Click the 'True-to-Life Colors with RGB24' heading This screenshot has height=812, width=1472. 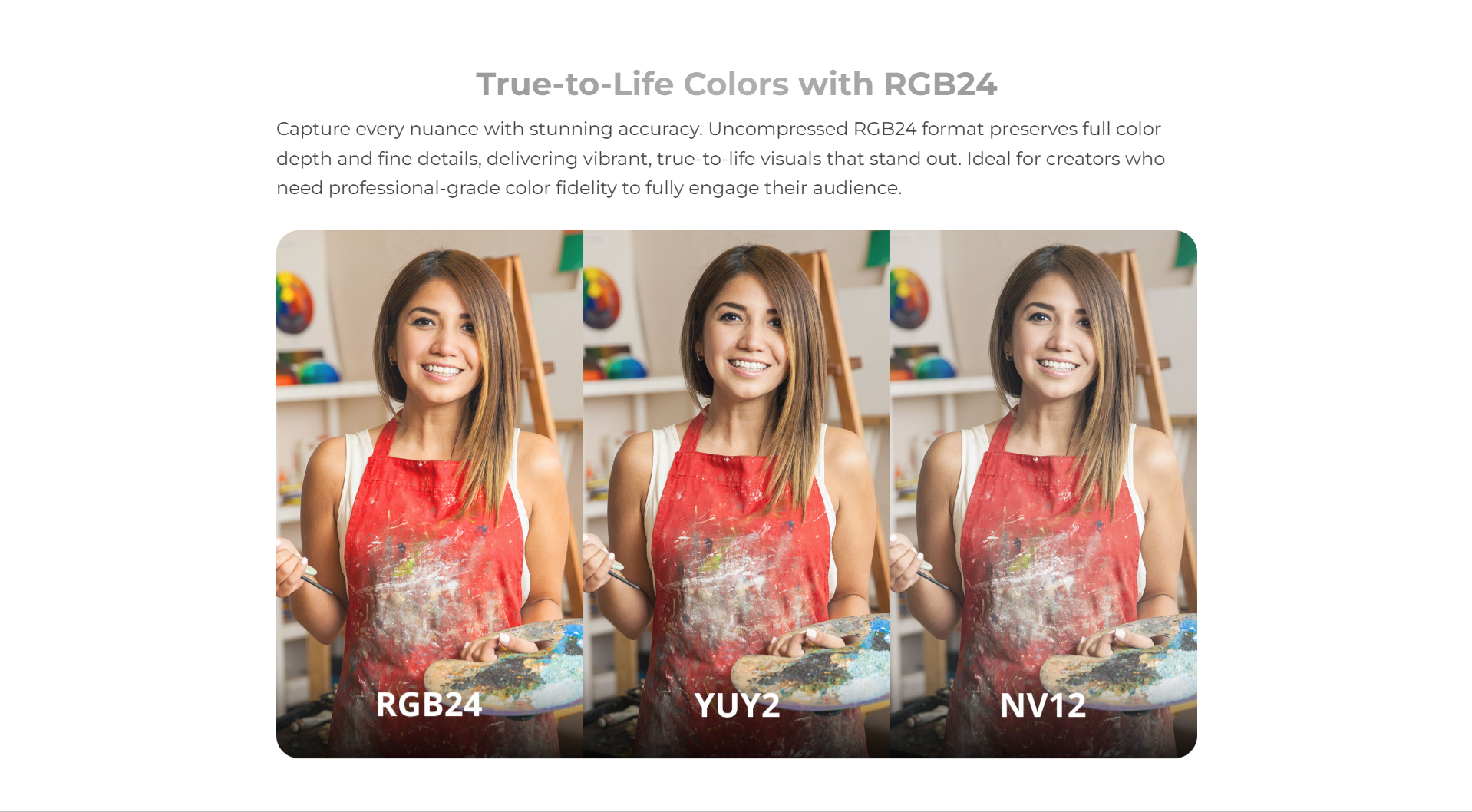click(x=736, y=84)
